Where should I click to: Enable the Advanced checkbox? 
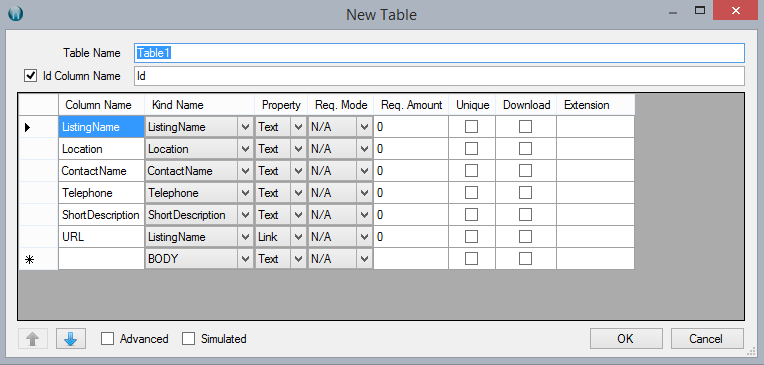[107, 339]
